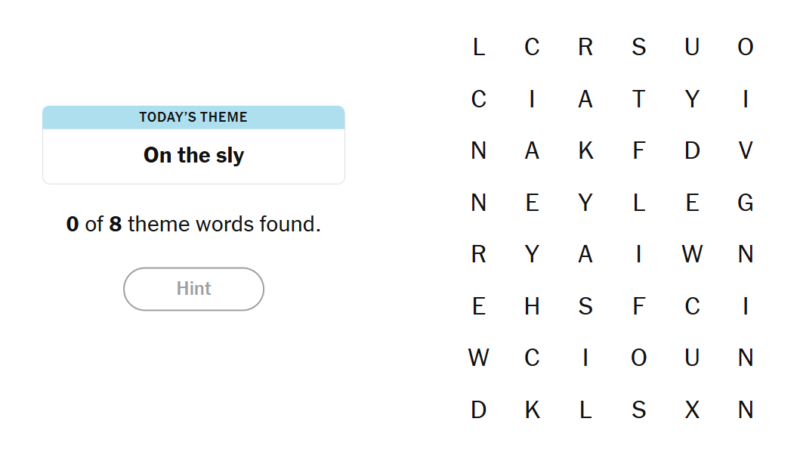Pick the letter K between A and F
The height and width of the screenshot is (468, 800).
tap(585, 151)
